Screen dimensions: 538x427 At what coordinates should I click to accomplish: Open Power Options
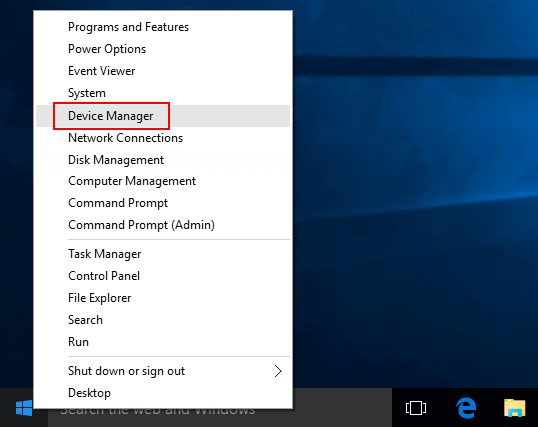tap(163, 49)
